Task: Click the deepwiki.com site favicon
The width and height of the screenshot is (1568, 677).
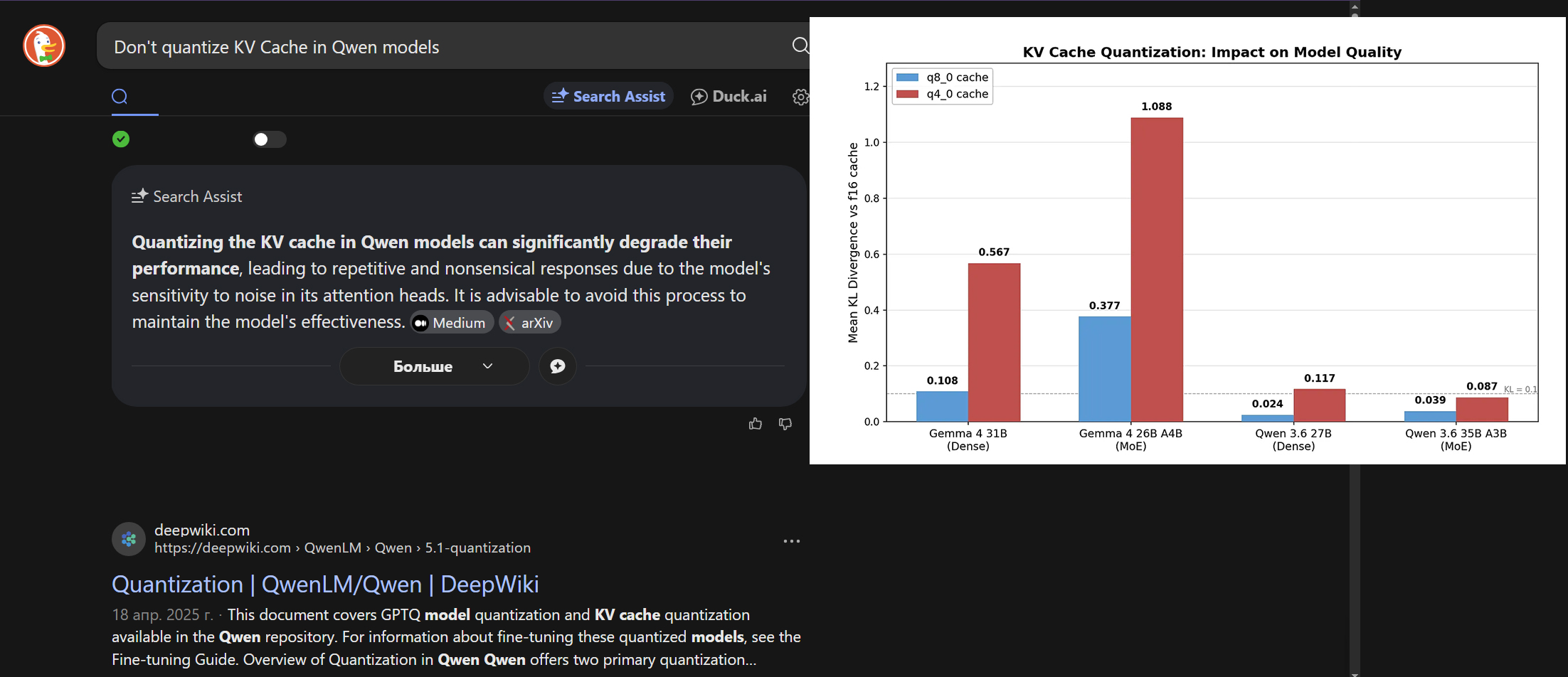Action: [129, 539]
